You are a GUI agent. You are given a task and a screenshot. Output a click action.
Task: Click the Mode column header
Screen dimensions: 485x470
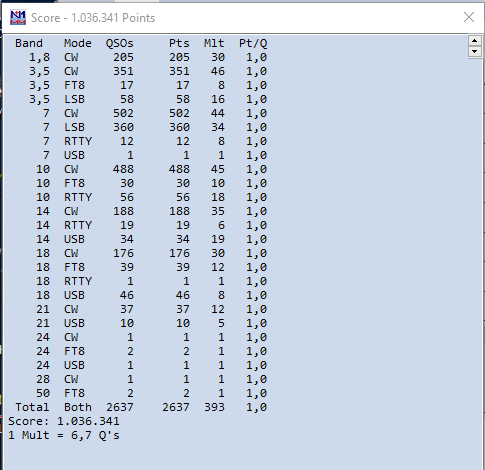pos(78,43)
